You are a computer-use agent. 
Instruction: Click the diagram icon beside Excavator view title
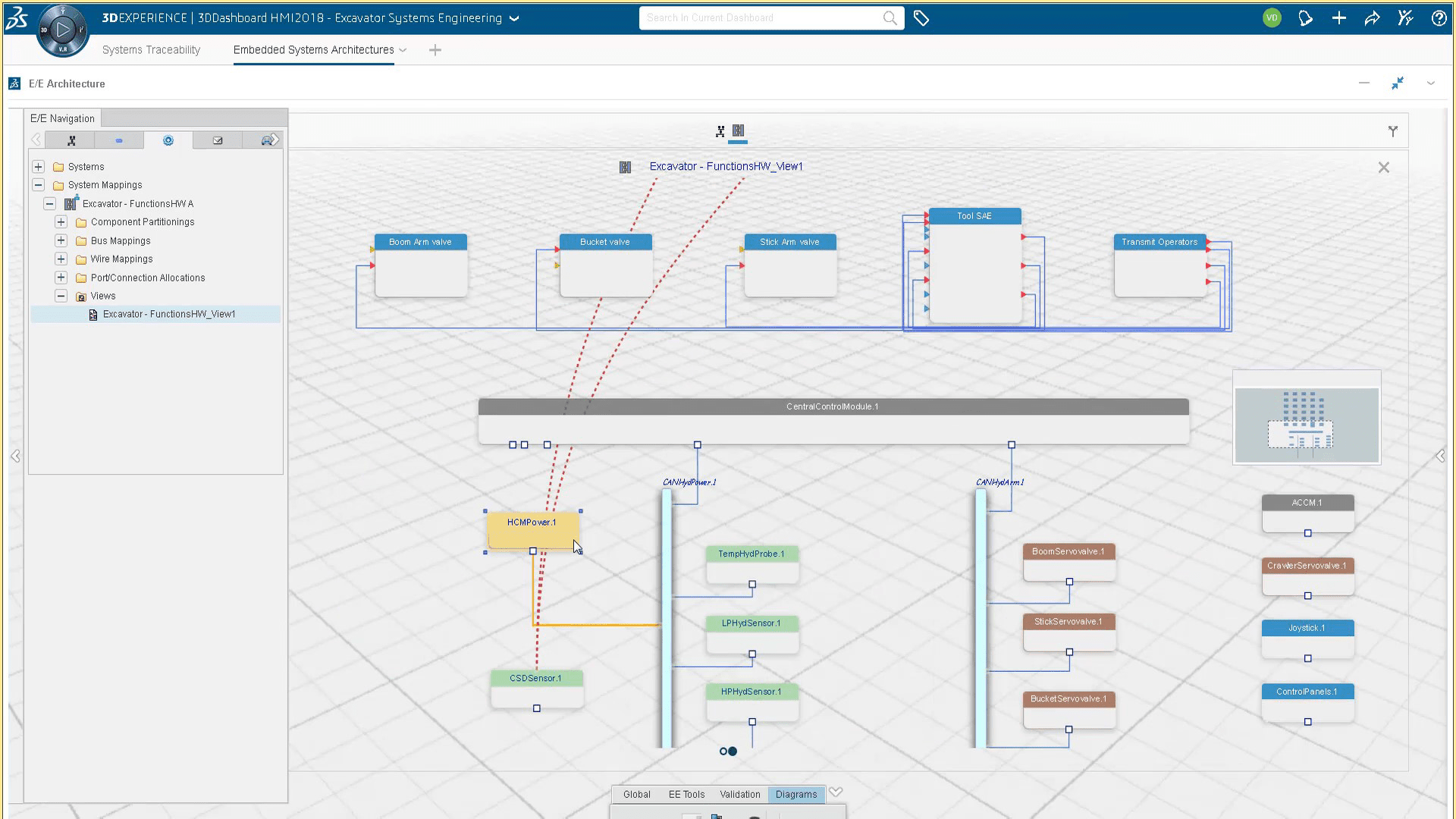click(x=625, y=167)
